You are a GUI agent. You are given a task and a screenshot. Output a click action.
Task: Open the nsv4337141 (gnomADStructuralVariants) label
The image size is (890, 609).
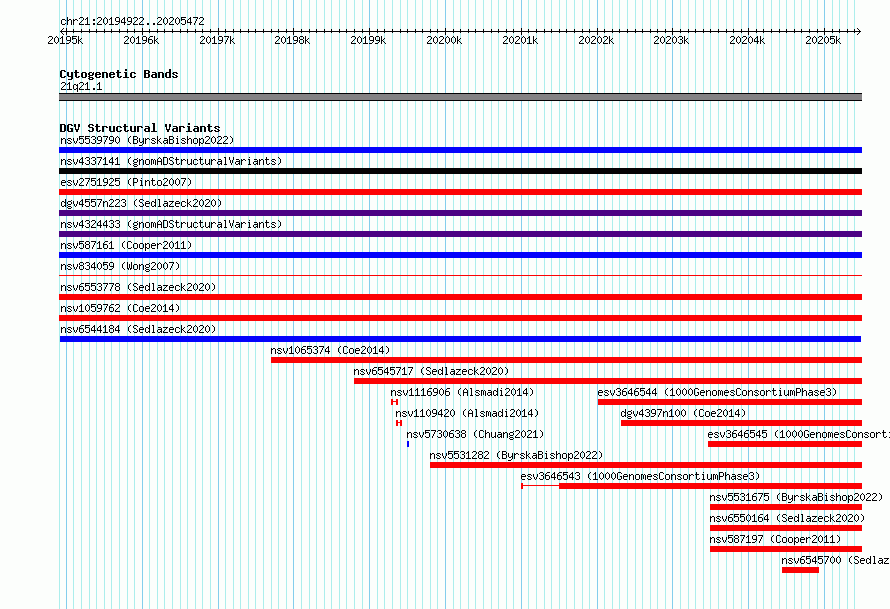[171, 161]
